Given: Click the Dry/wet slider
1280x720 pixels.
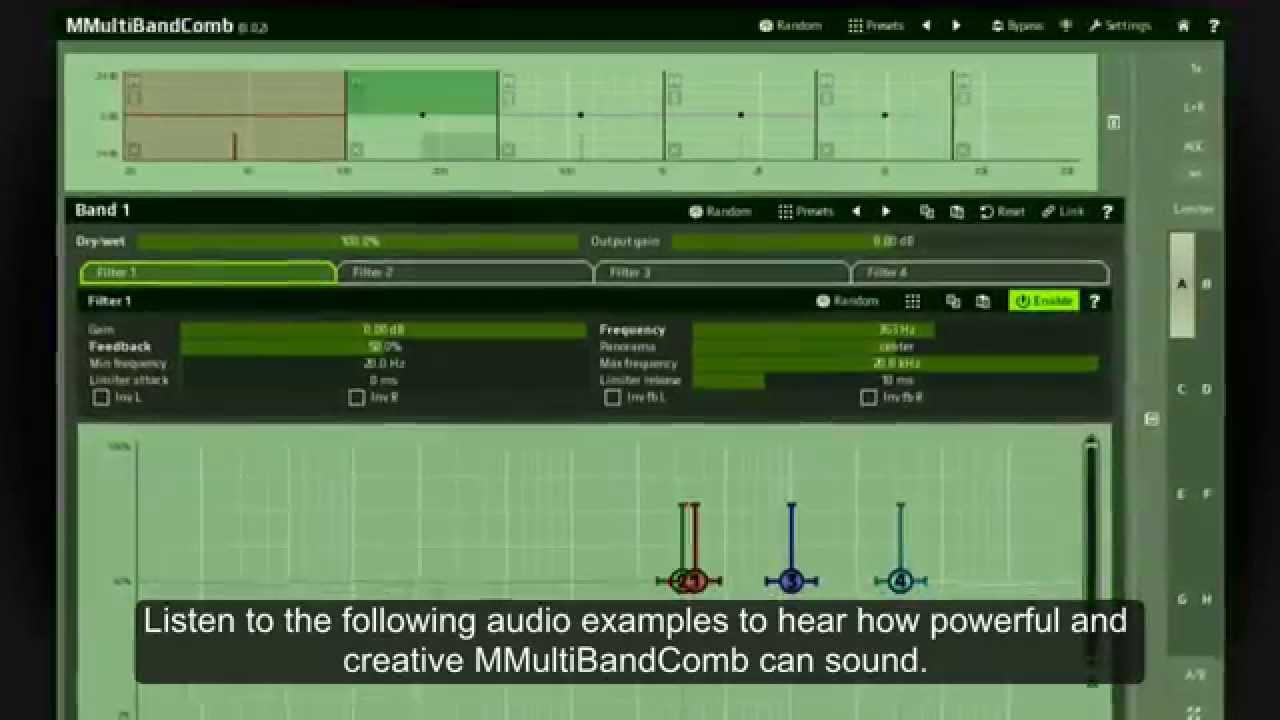Looking at the screenshot, I should tap(358, 241).
